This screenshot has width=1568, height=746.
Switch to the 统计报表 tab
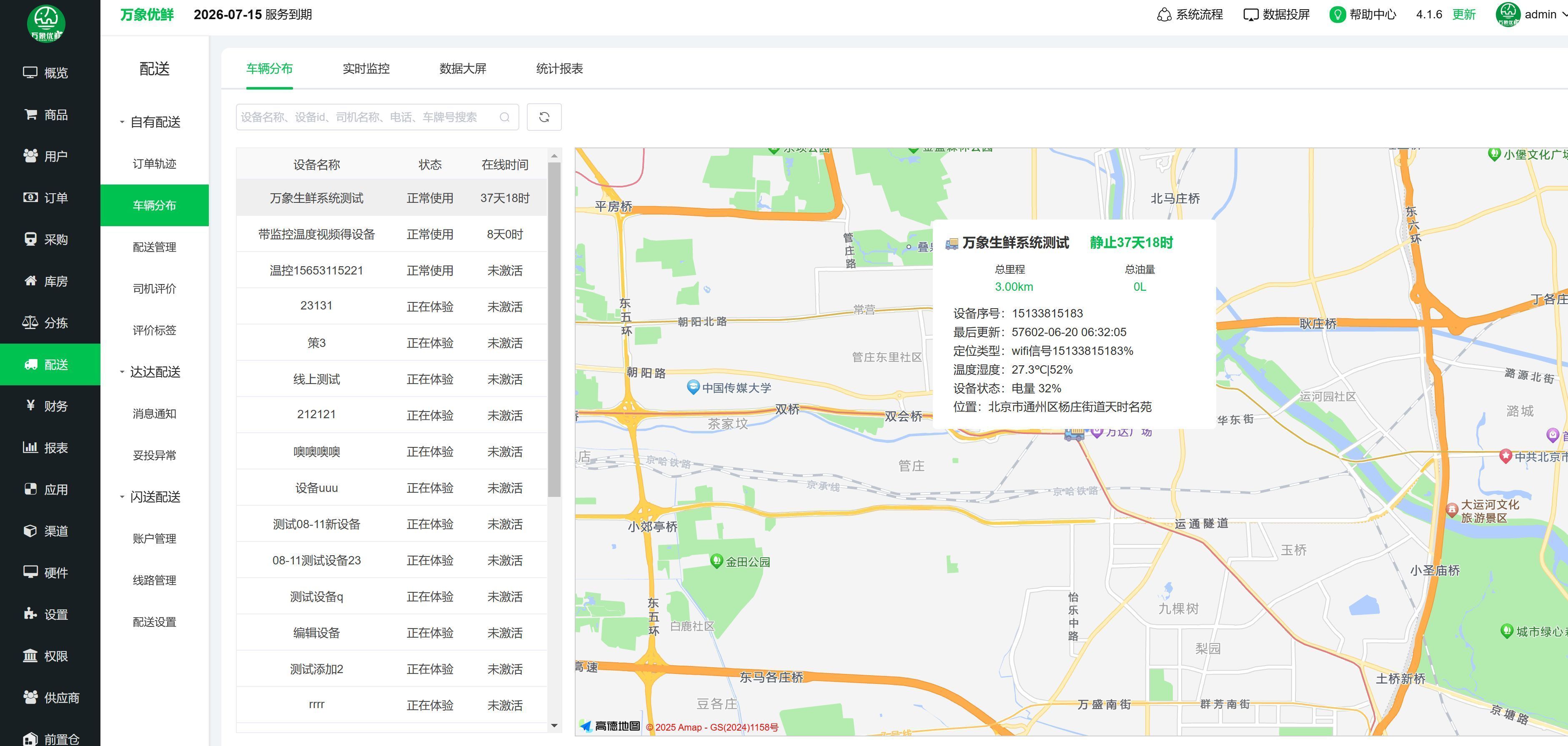coord(559,69)
